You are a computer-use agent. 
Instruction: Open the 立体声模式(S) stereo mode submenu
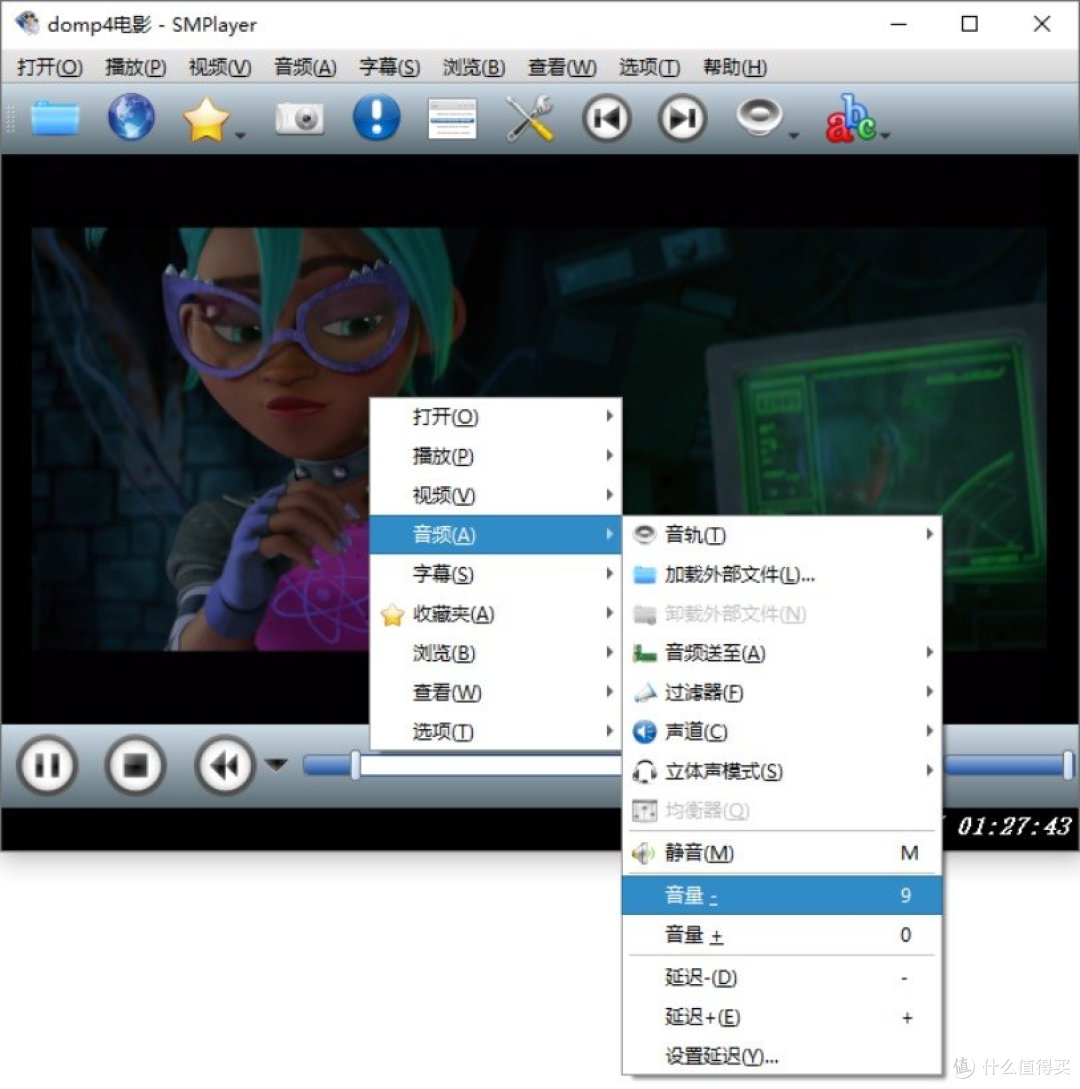720,771
